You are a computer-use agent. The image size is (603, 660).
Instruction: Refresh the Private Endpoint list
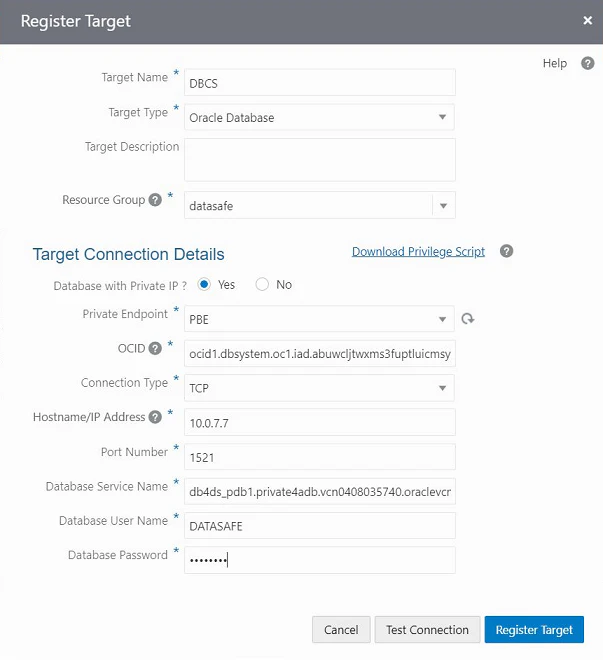click(x=468, y=319)
